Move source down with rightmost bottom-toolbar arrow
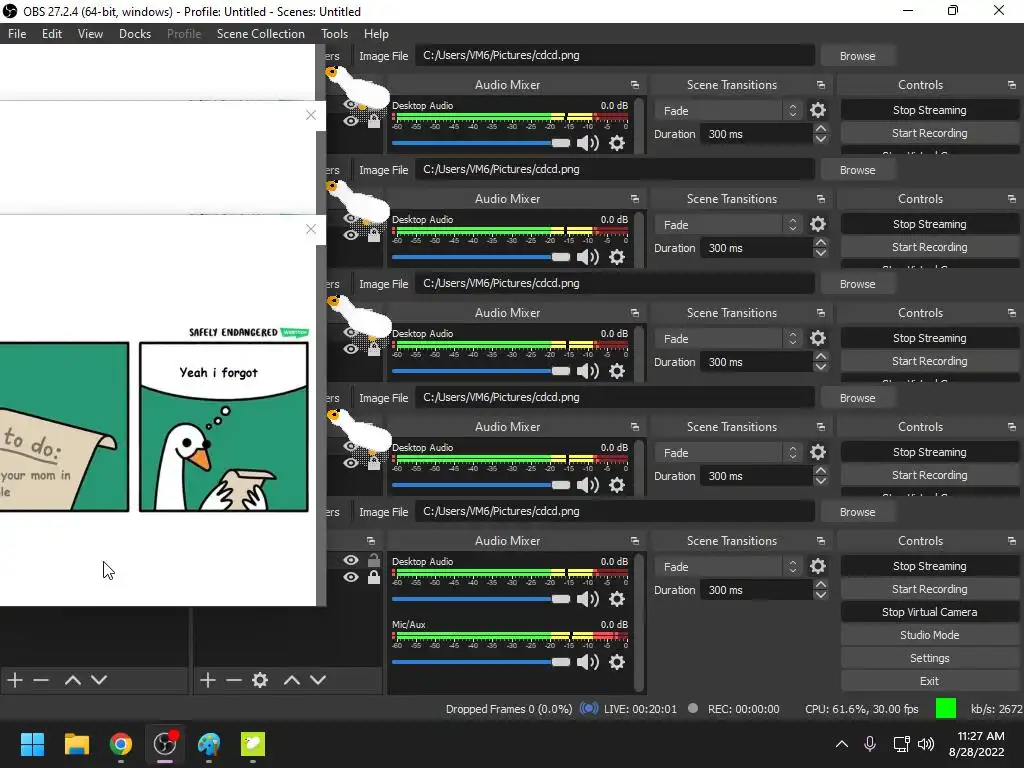 (x=318, y=680)
